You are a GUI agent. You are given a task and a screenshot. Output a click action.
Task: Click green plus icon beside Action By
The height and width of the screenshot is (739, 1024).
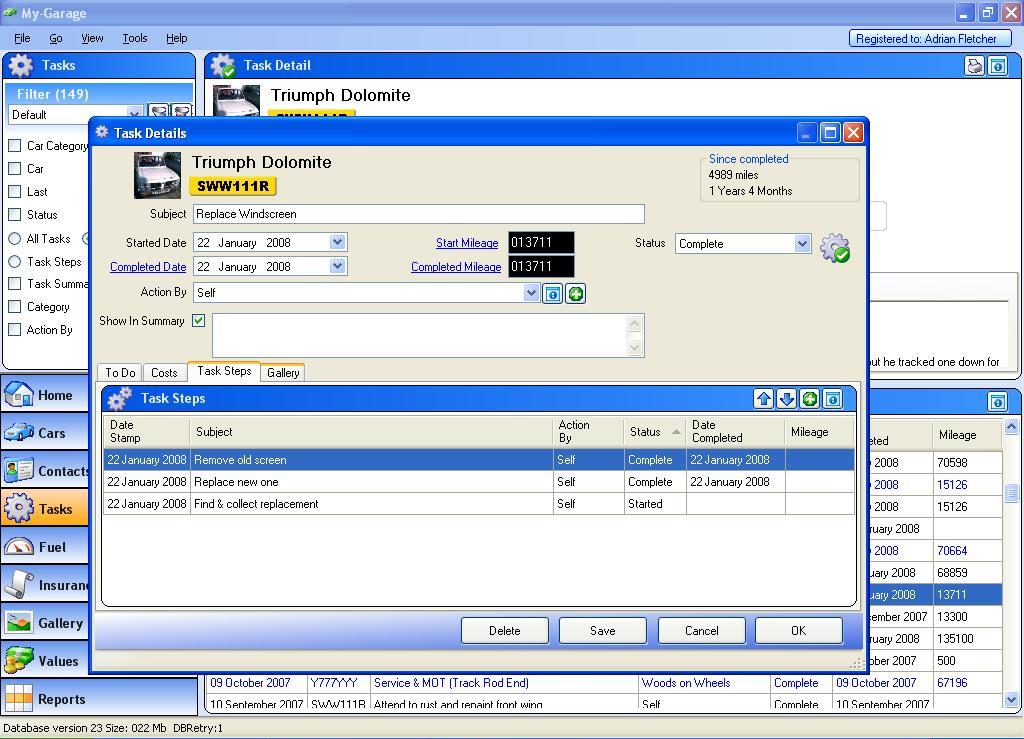click(x=575, y=294)
